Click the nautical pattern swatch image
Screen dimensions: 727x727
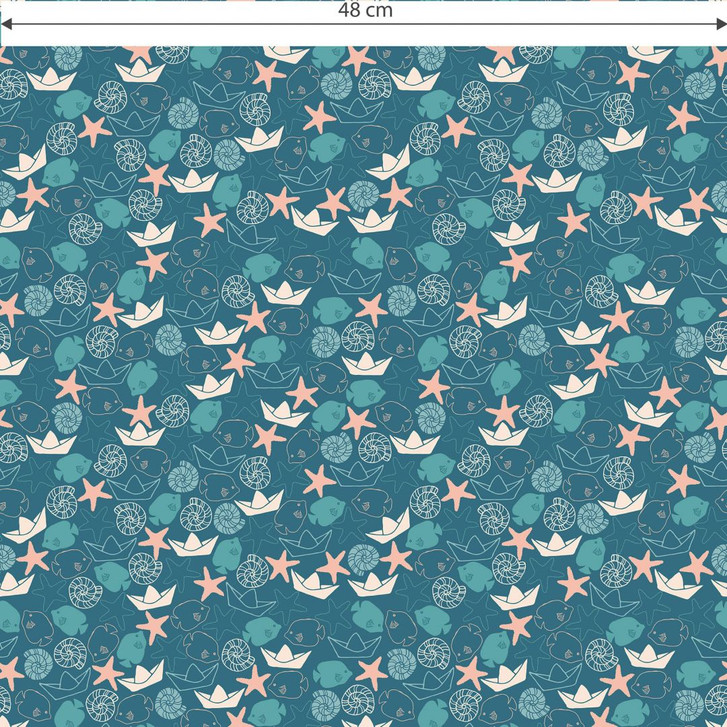tap(363, 400)
